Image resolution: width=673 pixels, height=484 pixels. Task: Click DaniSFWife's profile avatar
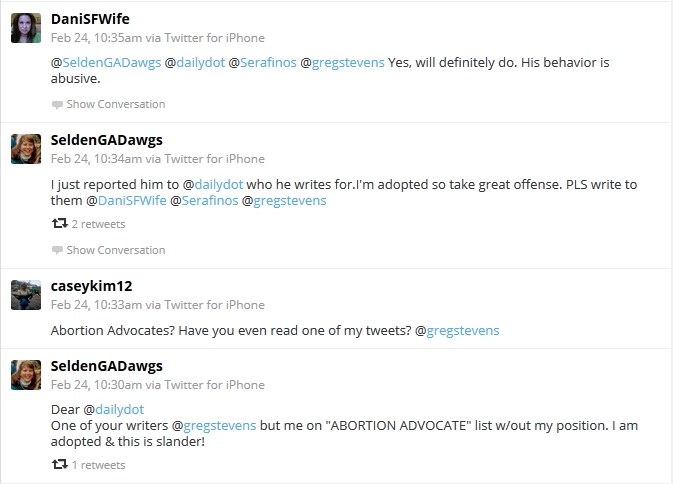coord(26,28)
